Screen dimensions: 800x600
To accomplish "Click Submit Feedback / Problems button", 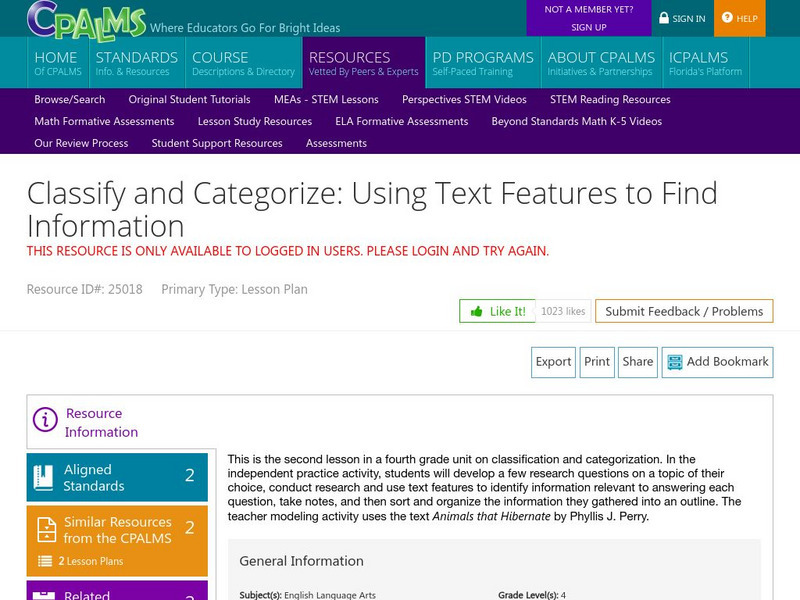I will coord(684,311).
